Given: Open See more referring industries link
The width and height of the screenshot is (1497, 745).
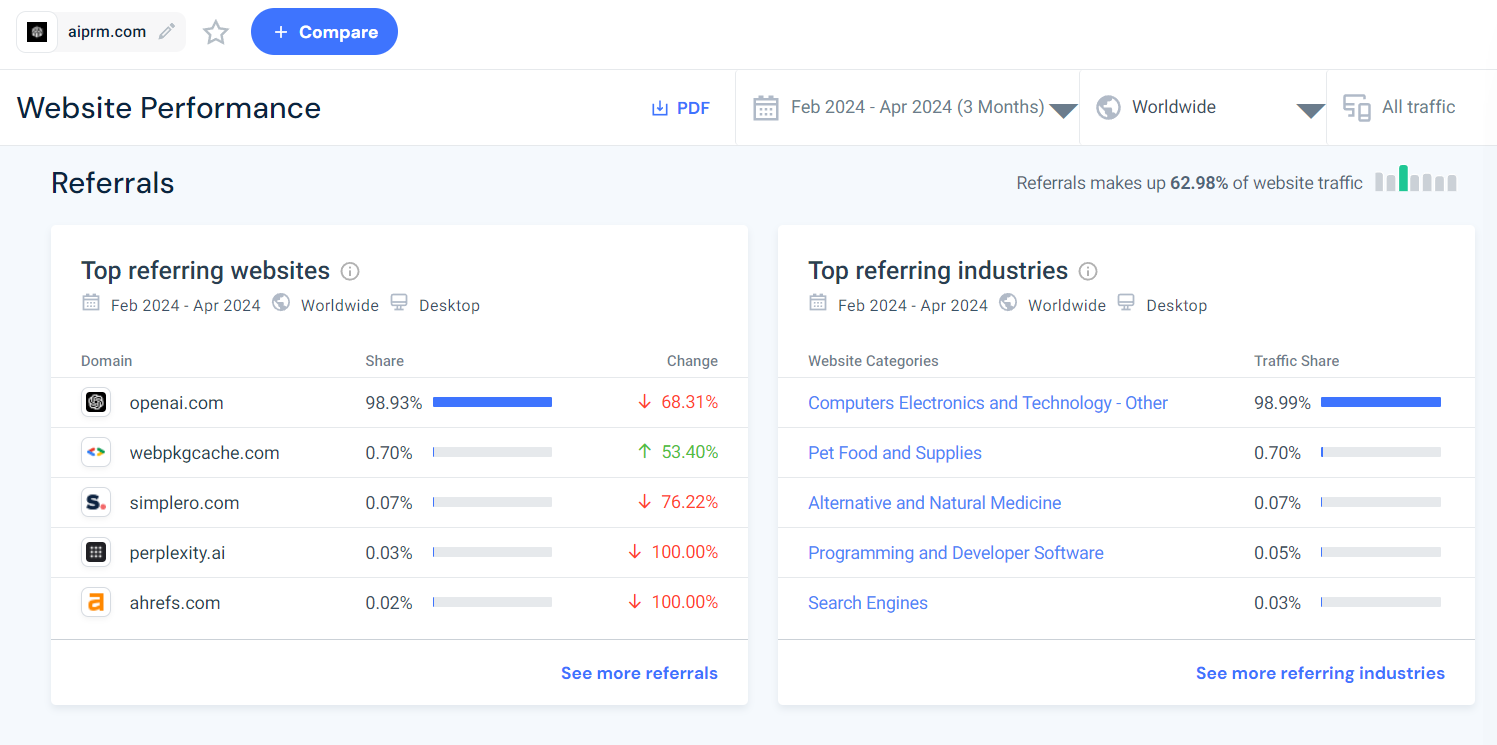Looking at the screenshot, I should [x=1319, y=673].
